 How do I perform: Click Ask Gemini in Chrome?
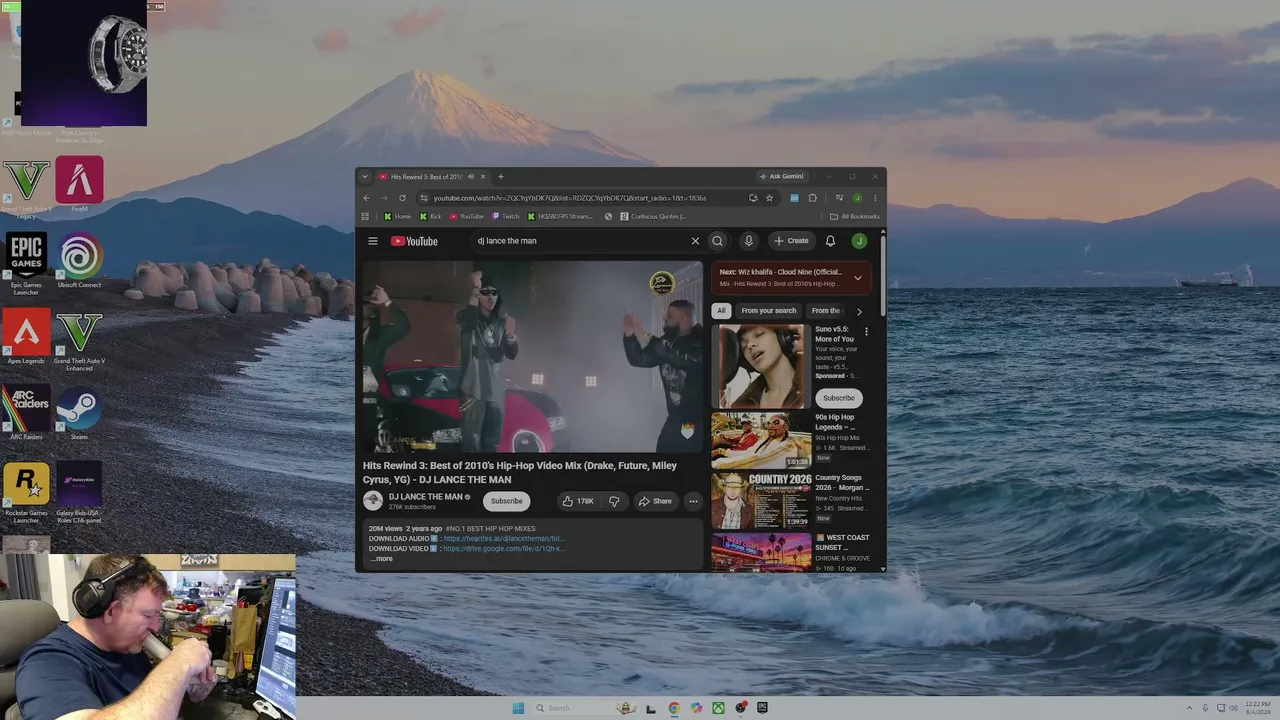point(781,177)
